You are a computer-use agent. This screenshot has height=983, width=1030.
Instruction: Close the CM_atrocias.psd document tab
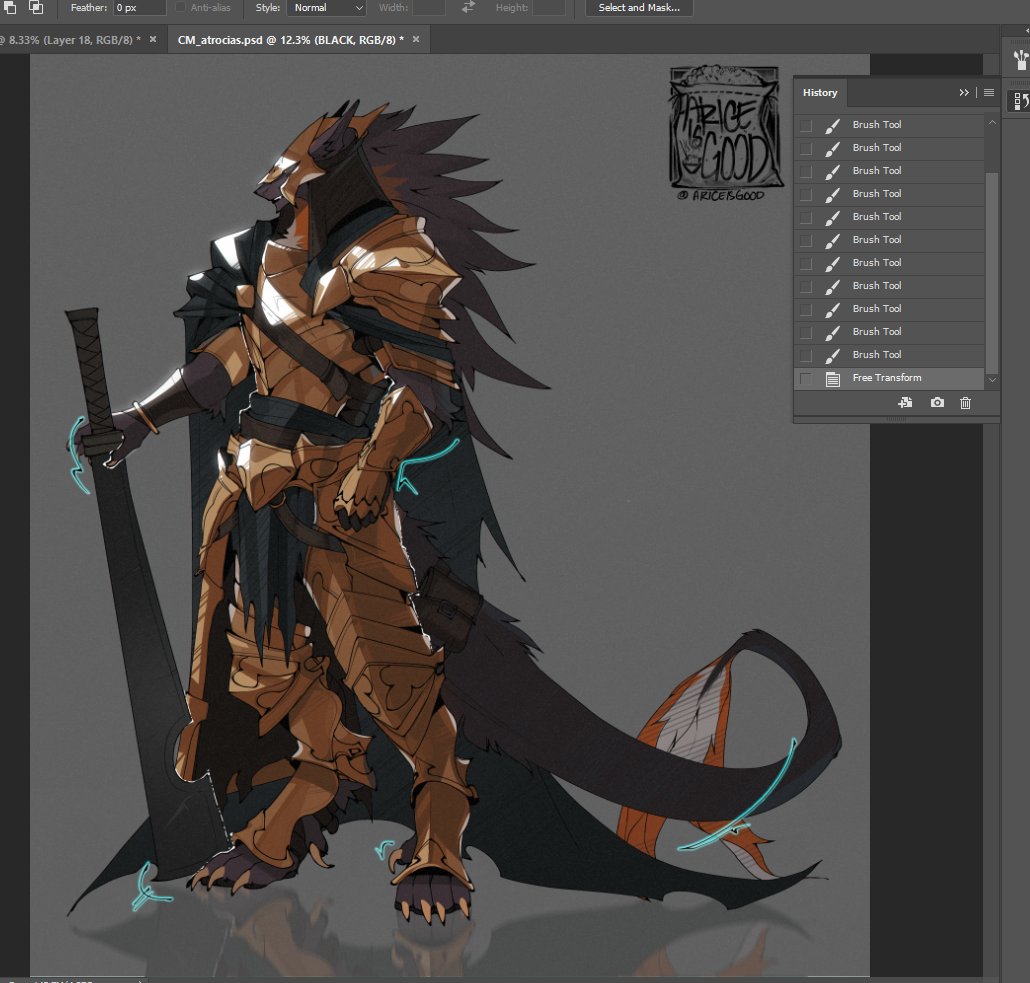tap(416, 39)
